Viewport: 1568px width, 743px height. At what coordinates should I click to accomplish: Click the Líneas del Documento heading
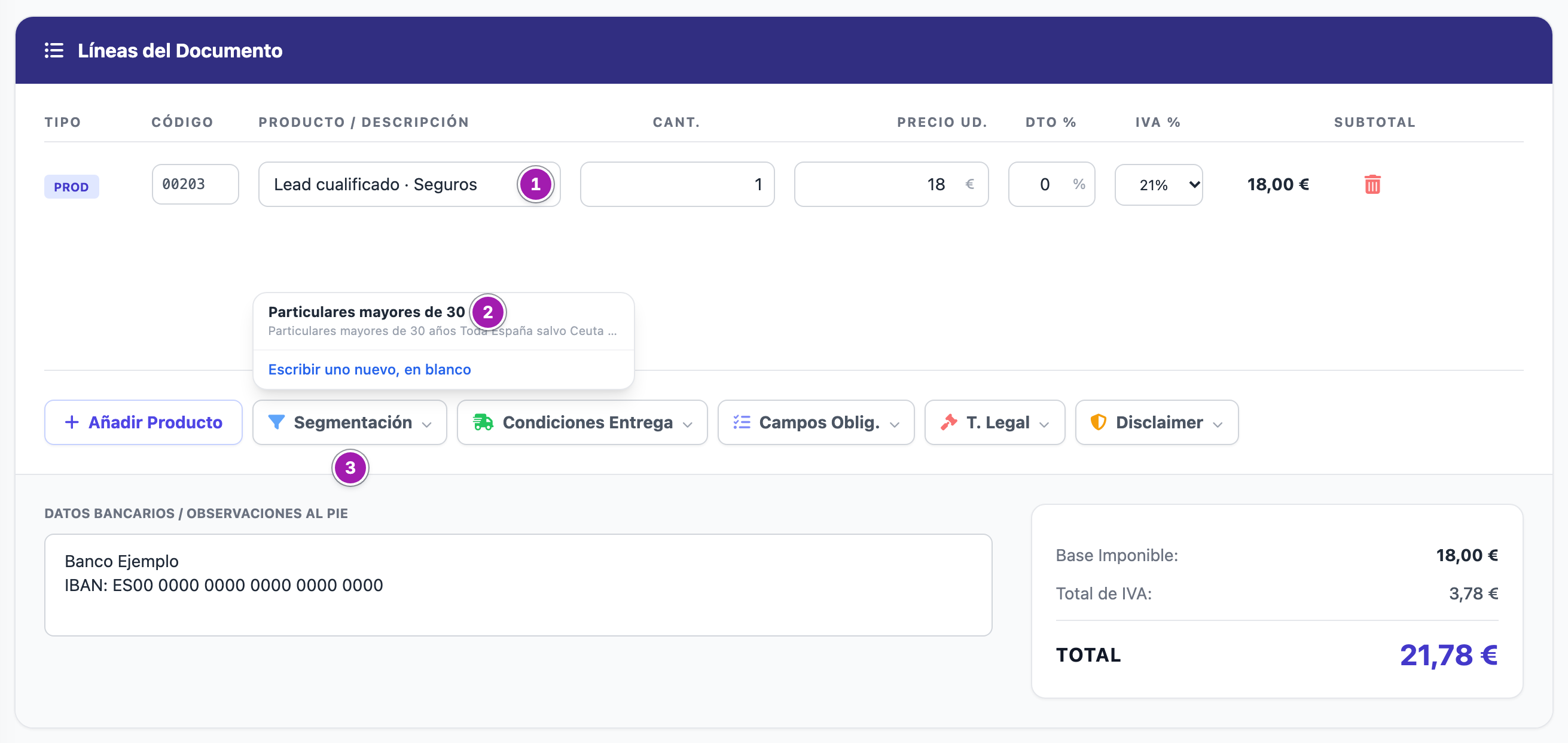click(x=179, y=50)
